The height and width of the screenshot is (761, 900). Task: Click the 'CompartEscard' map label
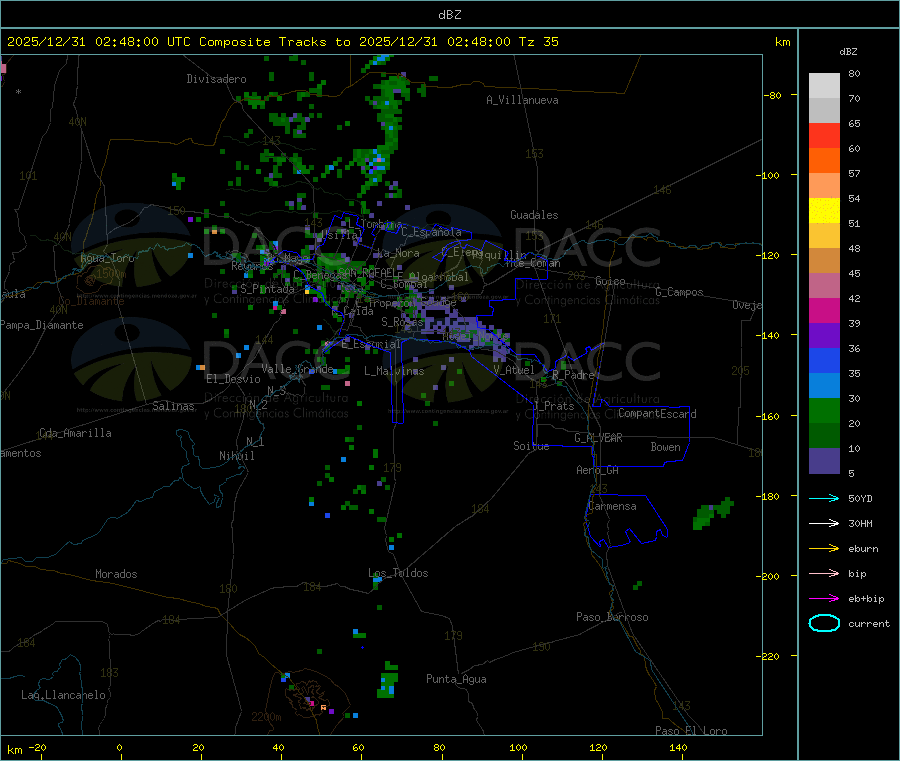[657, 414]
